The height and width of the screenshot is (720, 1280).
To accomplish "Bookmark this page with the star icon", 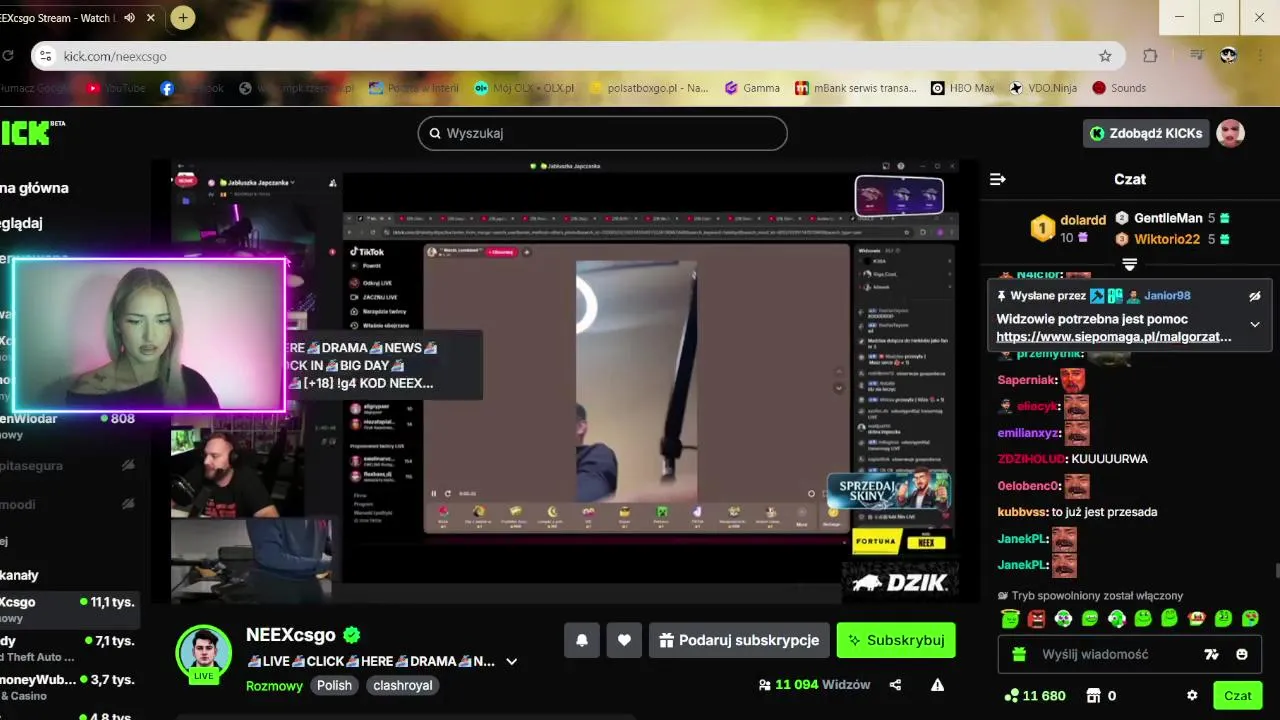I will point(1105,56).
